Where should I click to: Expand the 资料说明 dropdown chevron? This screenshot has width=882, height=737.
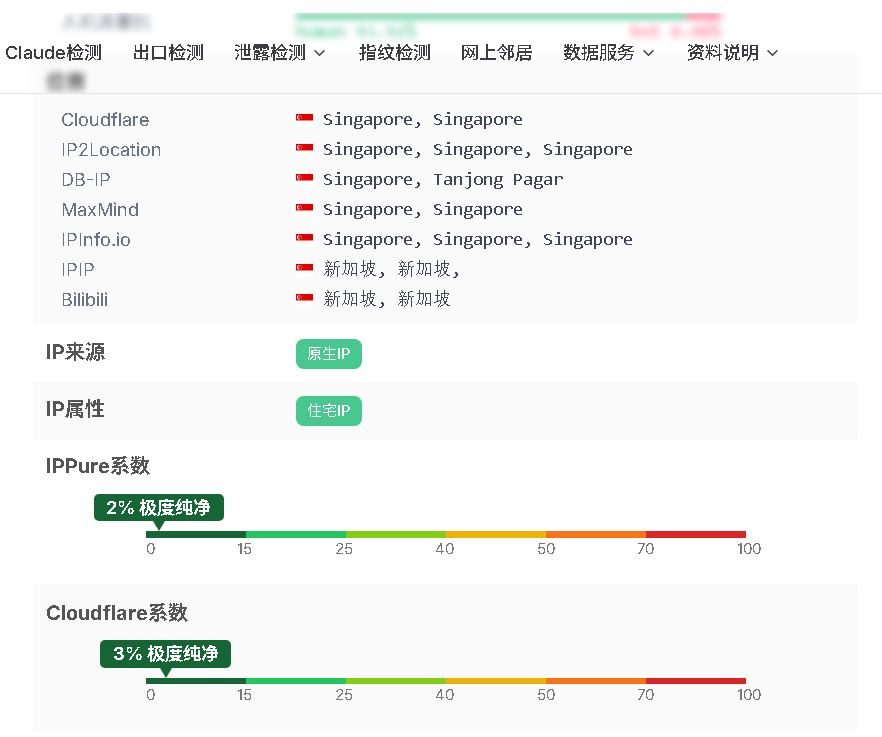tap(773, 53)
